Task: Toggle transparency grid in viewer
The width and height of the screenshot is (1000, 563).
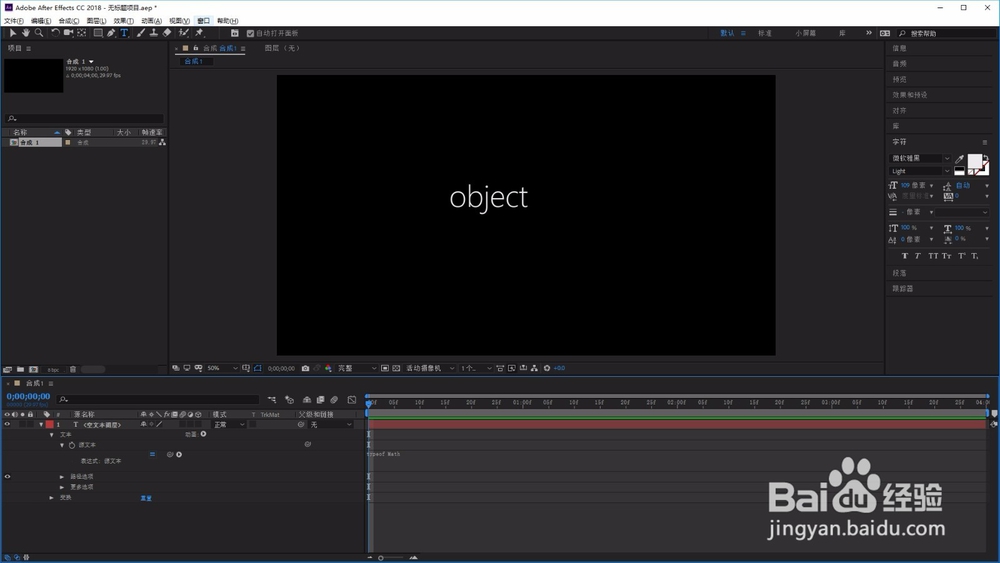Action: 396,368
